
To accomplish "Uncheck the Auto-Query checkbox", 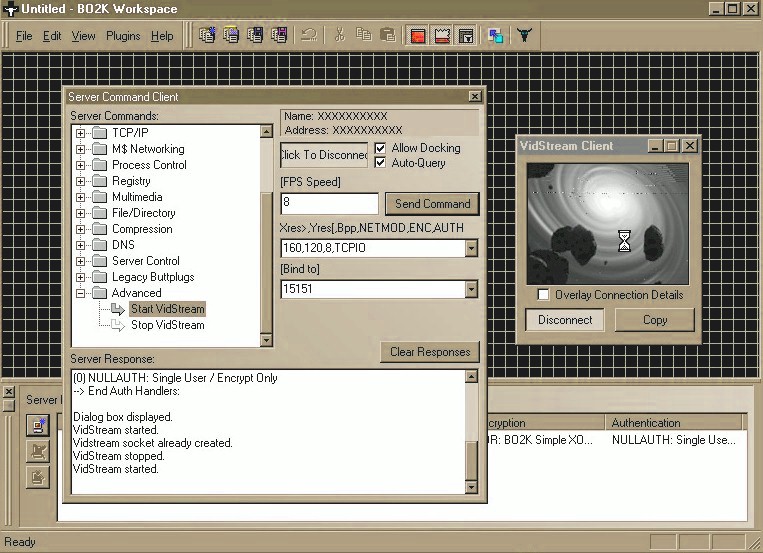I will click(x=381, y=163).
